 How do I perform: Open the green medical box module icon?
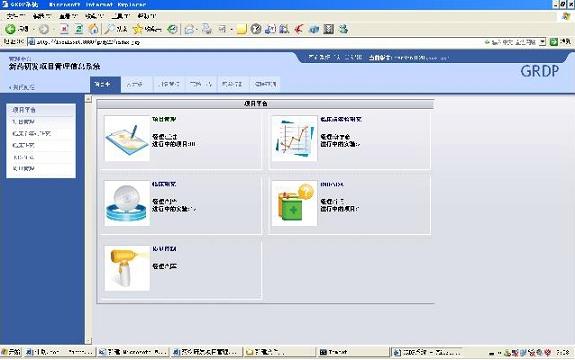click(x=294, y=203)
